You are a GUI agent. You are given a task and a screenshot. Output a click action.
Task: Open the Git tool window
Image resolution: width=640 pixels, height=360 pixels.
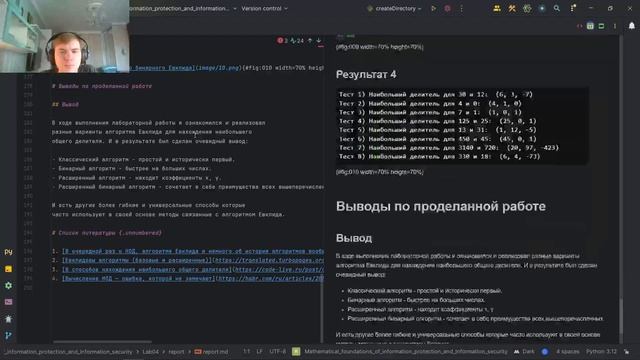click(8, 336)
